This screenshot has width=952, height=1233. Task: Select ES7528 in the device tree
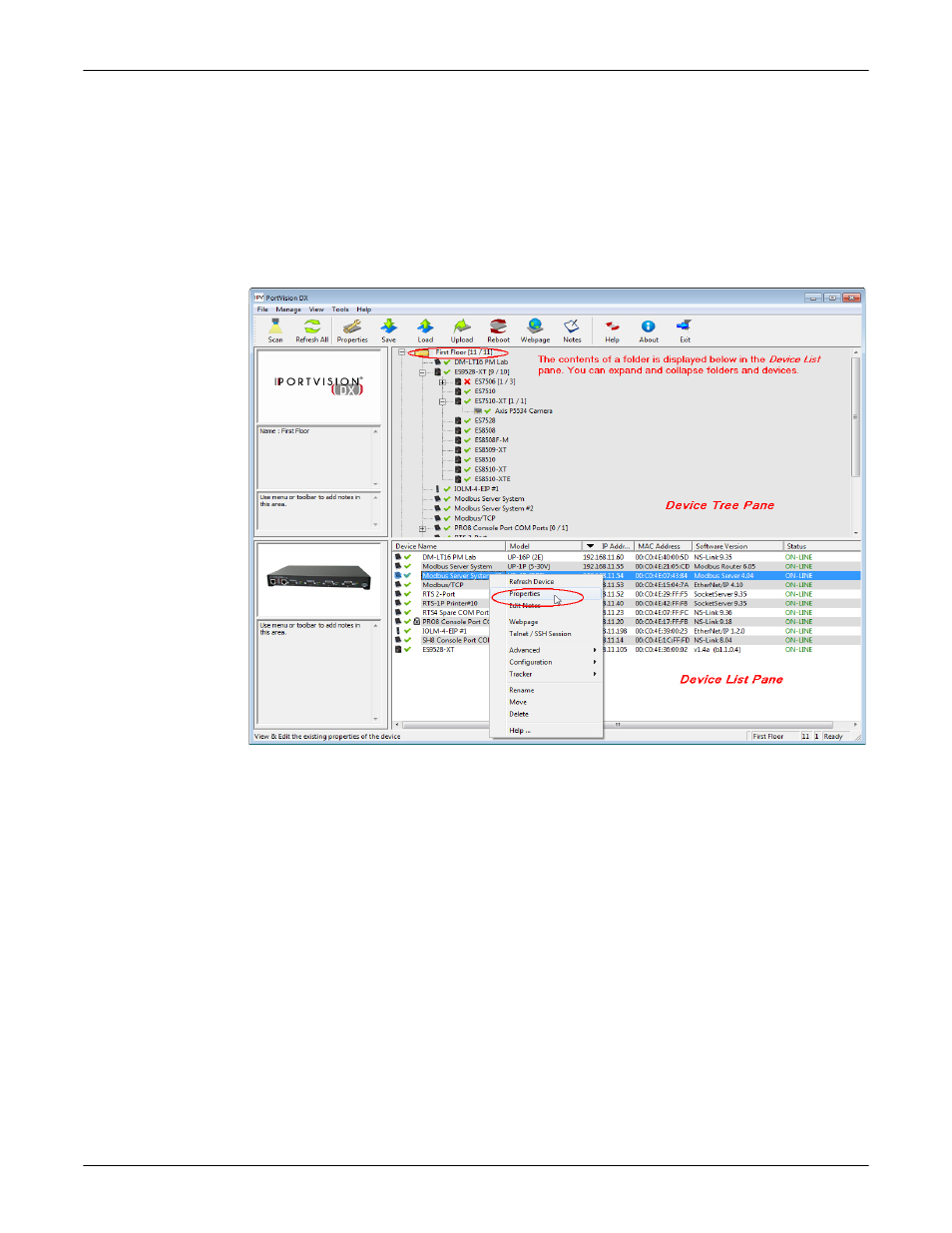(x=485, y=420)
